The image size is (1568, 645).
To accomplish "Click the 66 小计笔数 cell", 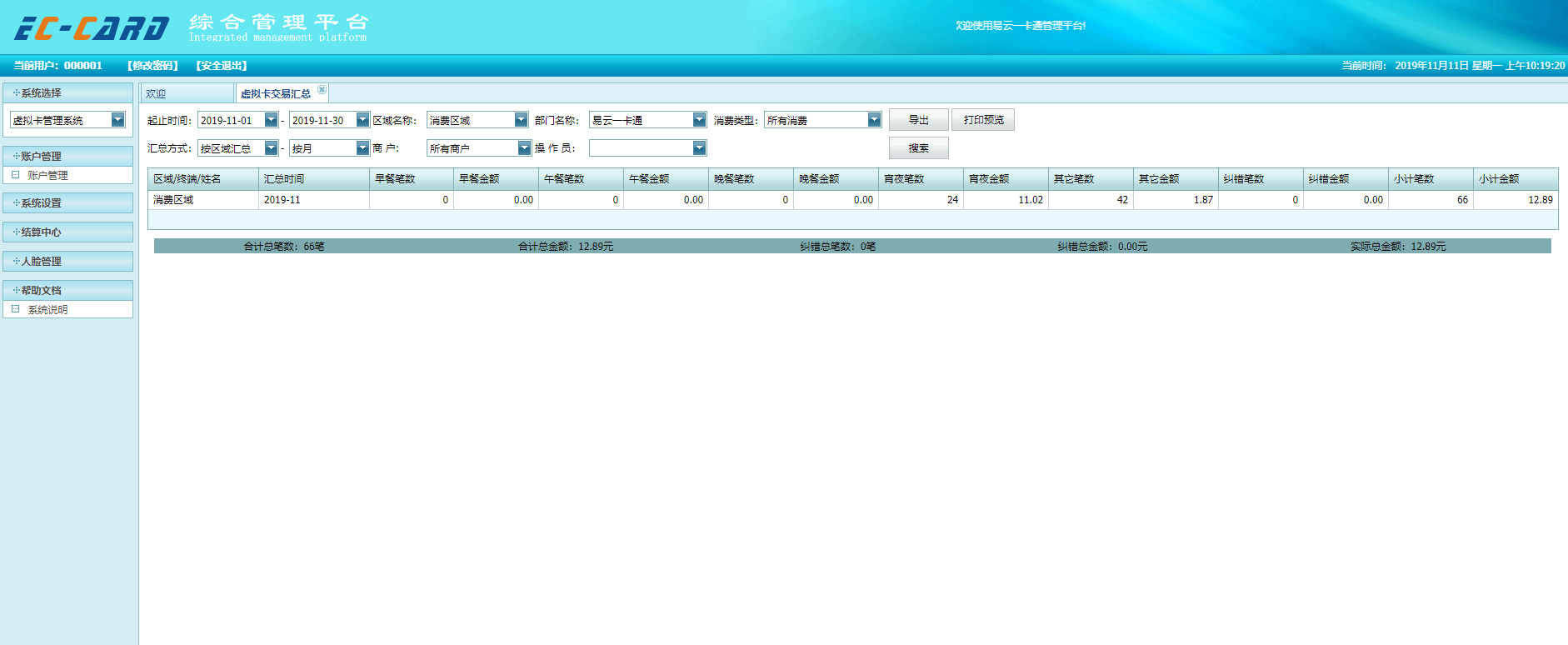I will [1431, 200].
